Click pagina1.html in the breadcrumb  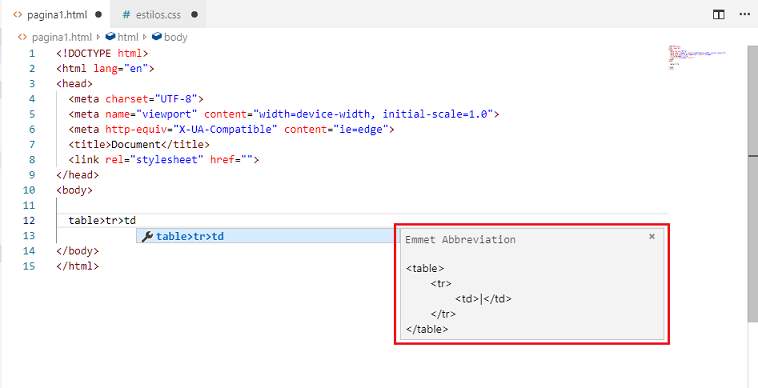pyautogui.click(x=61, y=37)
